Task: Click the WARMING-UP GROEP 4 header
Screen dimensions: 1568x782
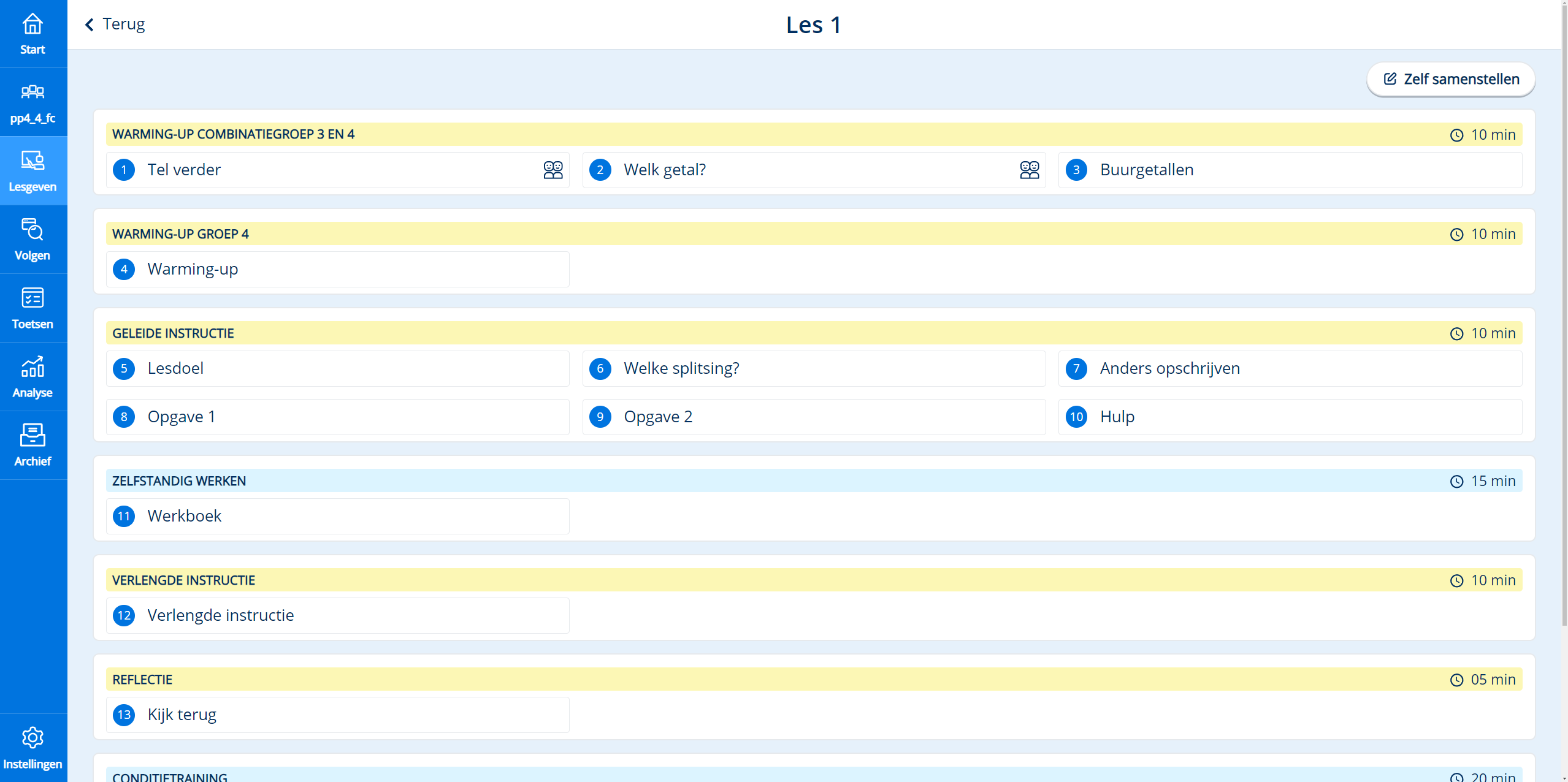Action: click(814, 233)
